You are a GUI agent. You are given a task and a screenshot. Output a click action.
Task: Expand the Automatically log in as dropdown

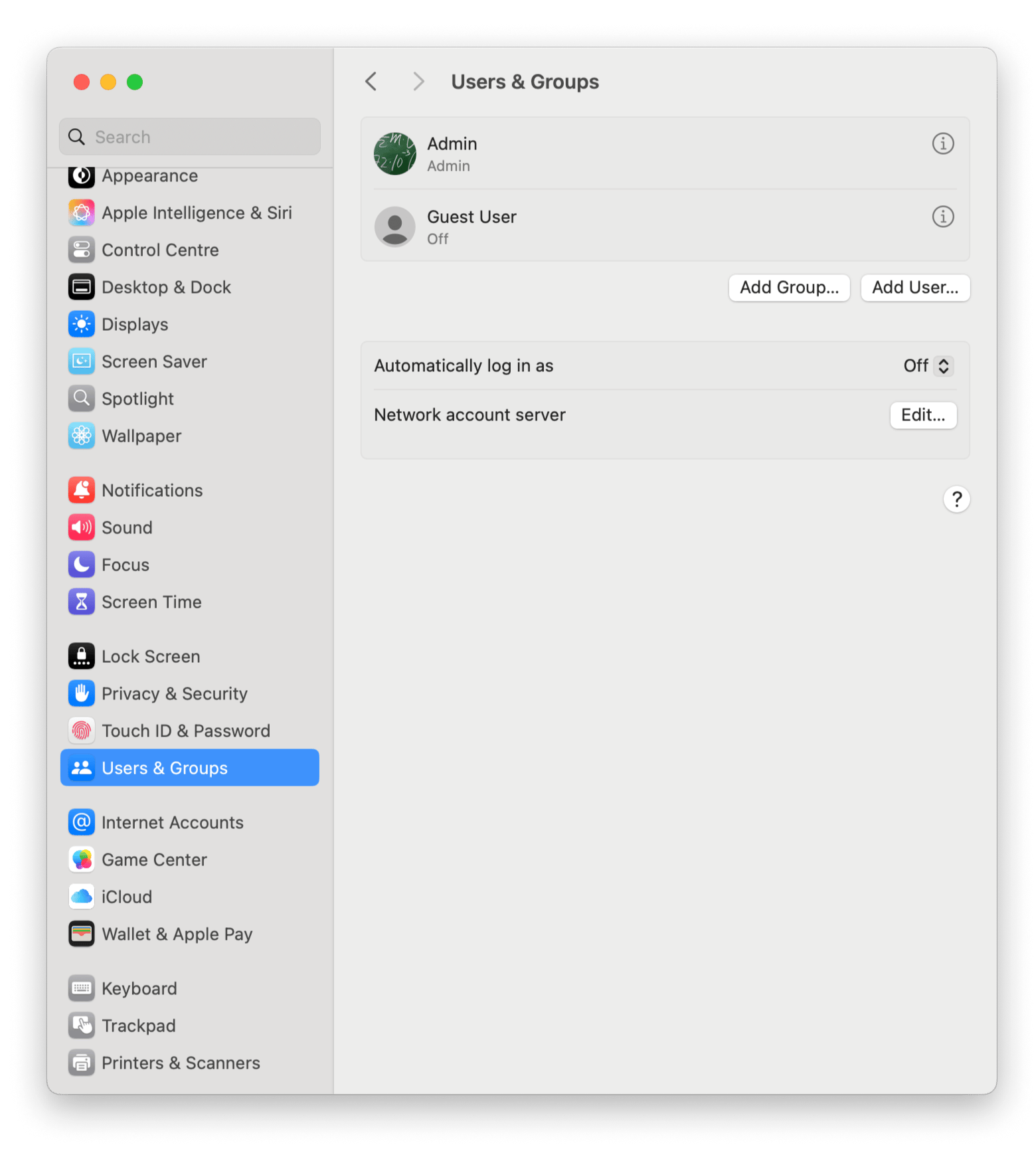(928, 366)
